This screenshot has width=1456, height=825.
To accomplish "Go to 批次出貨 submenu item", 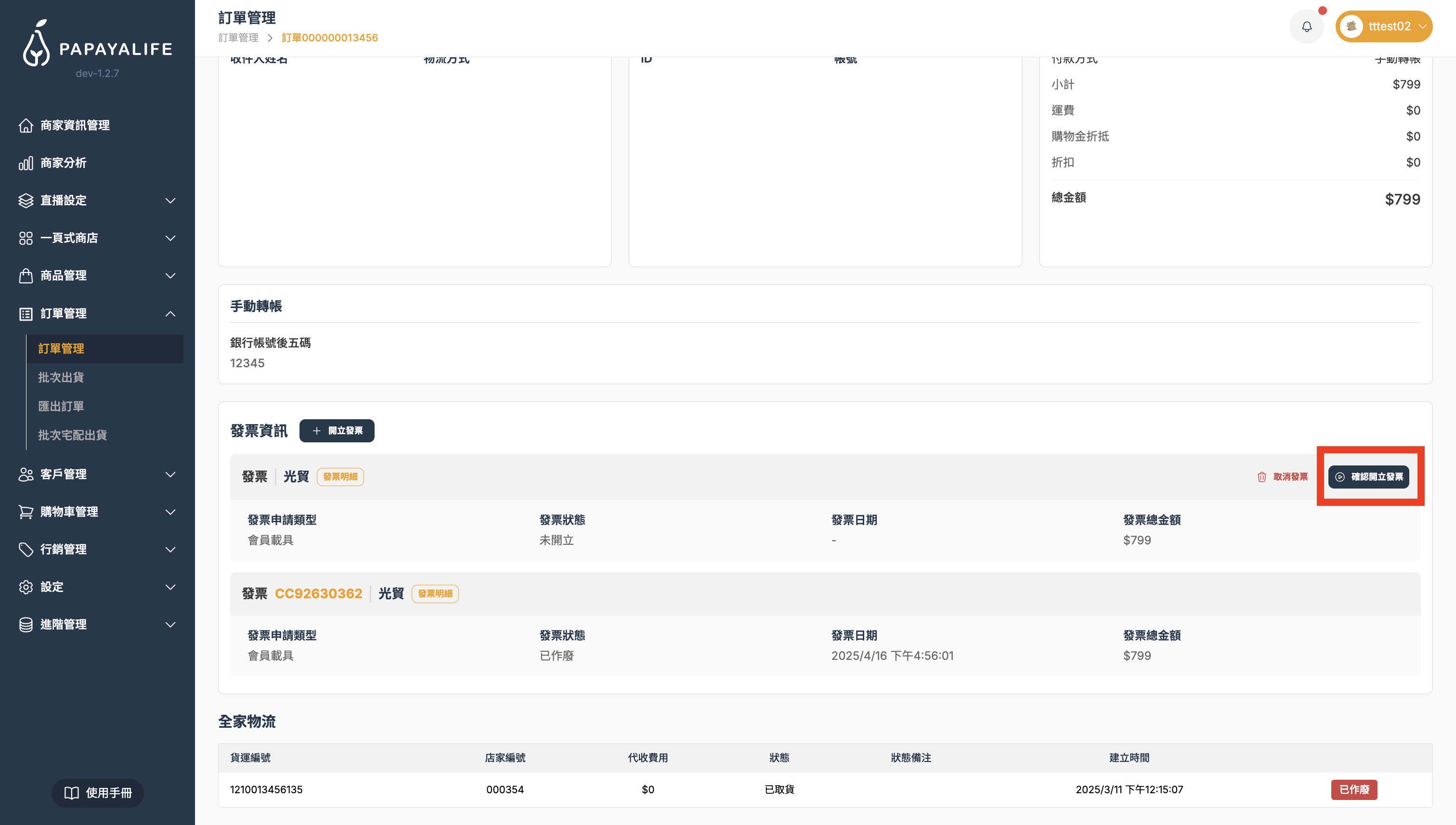I will (61, 377).
